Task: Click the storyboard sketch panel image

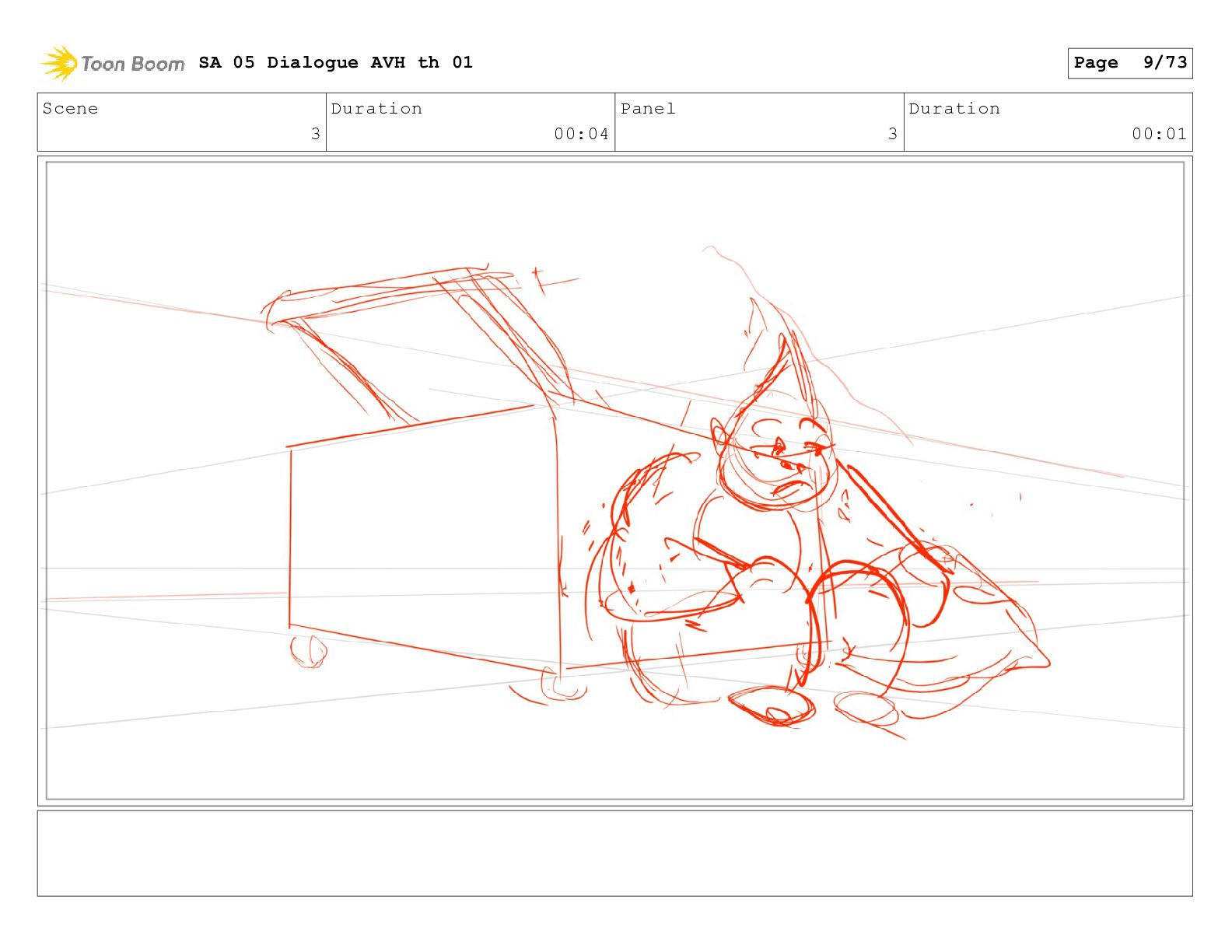Action: 614,481
